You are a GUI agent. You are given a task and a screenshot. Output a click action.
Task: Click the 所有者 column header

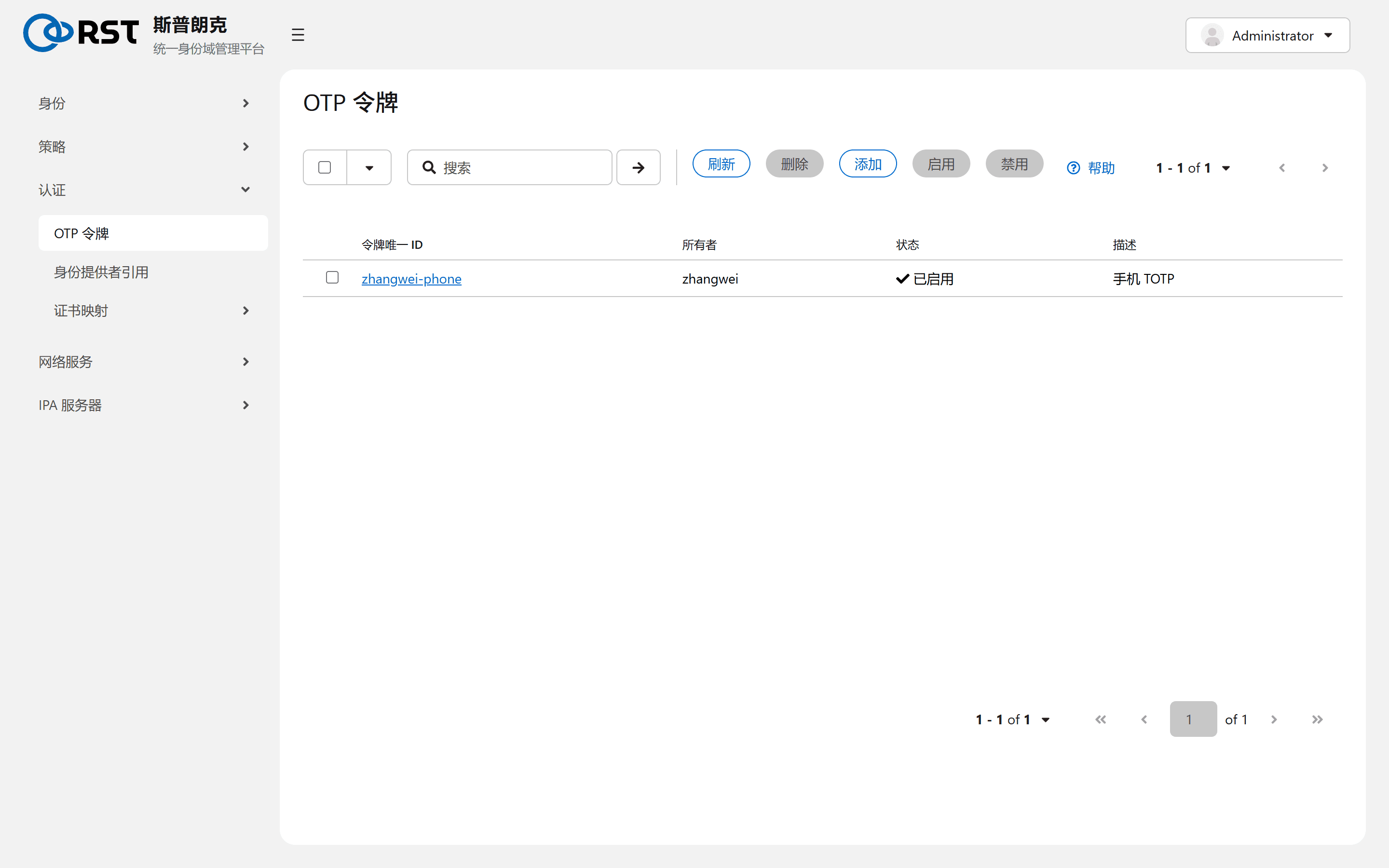(699, 245)
